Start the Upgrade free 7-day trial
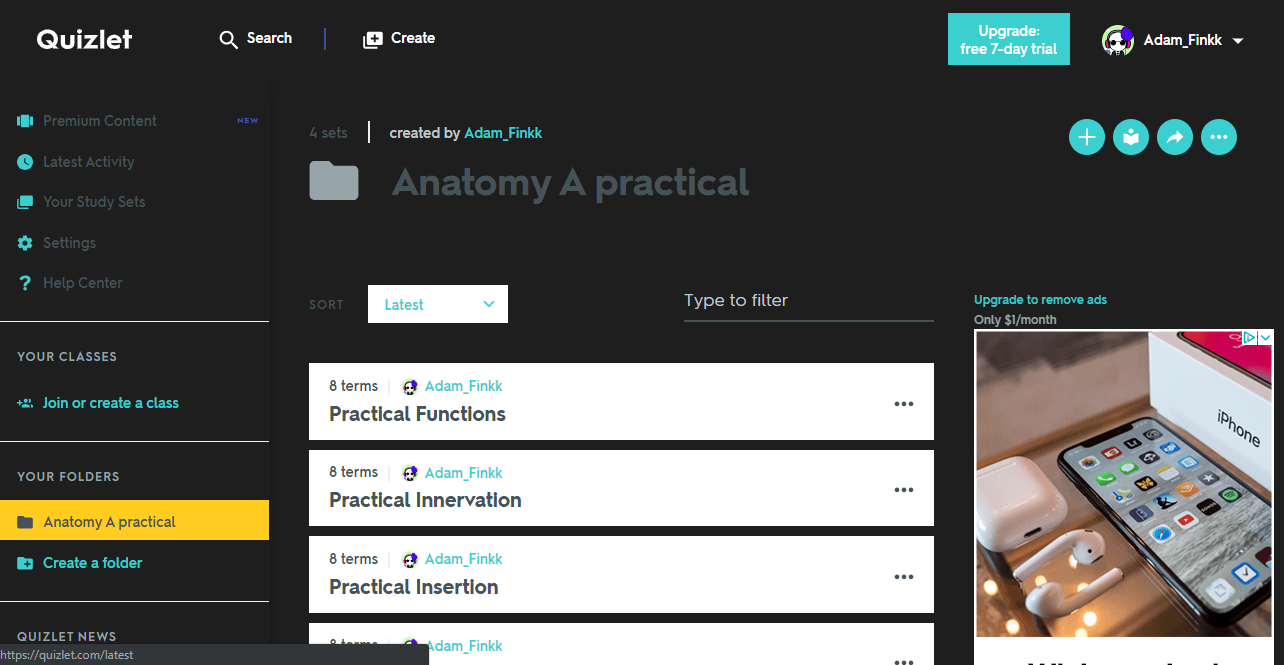The height and width of the screenshot is (665, 1284). pyautogui.click(x=1008, y=38)
